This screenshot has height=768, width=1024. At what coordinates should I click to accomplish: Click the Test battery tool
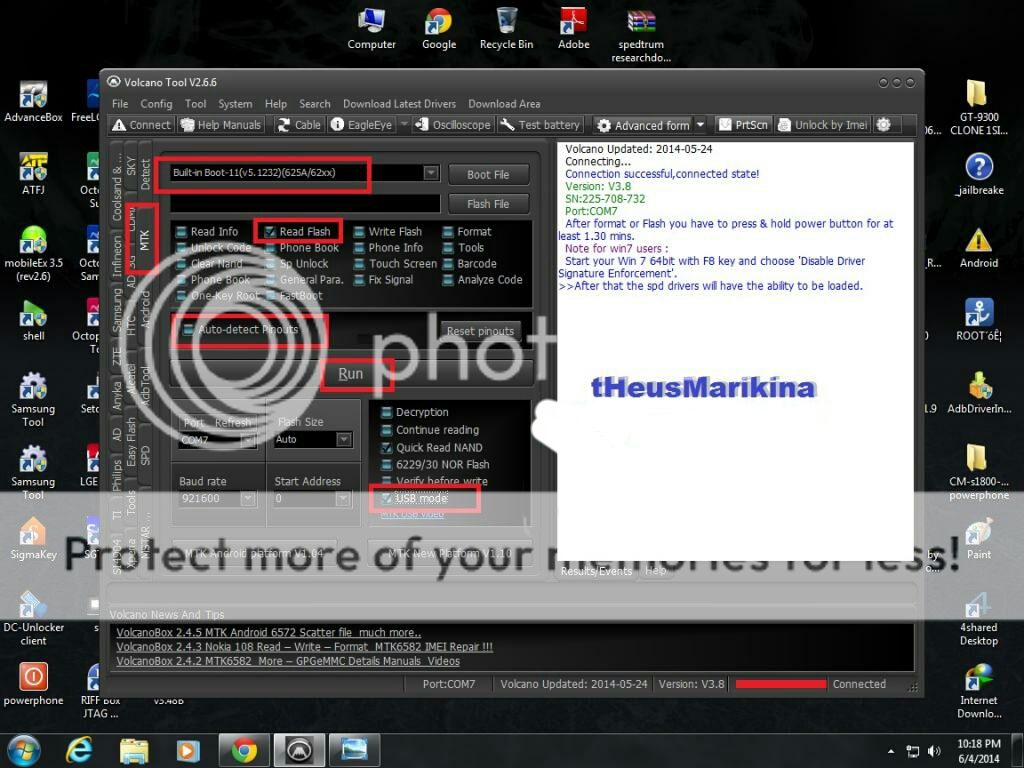click(540, 125)
